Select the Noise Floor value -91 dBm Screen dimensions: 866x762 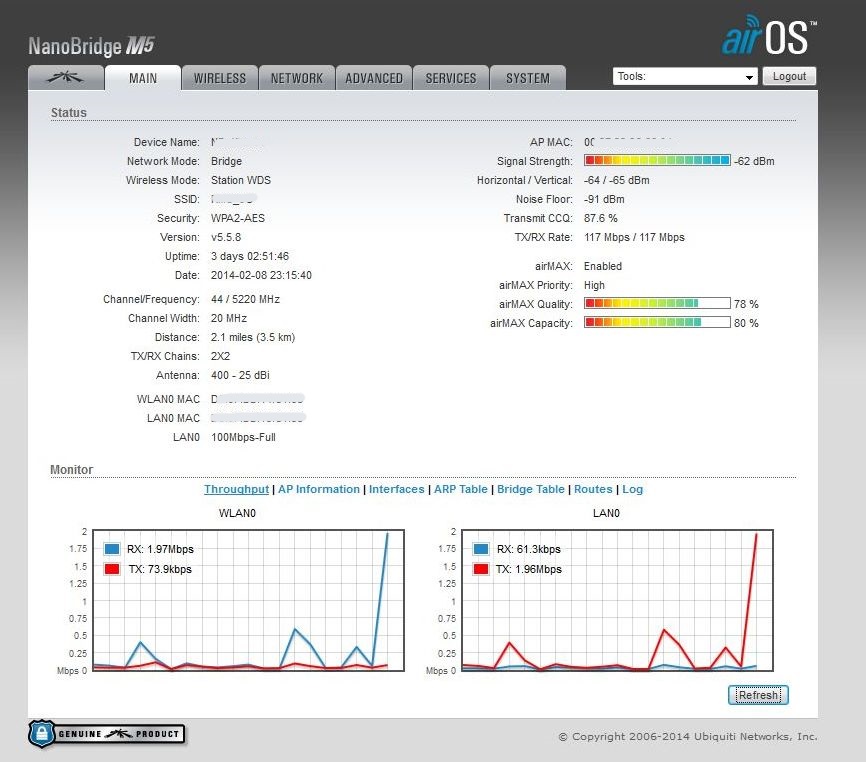[604, 199]
